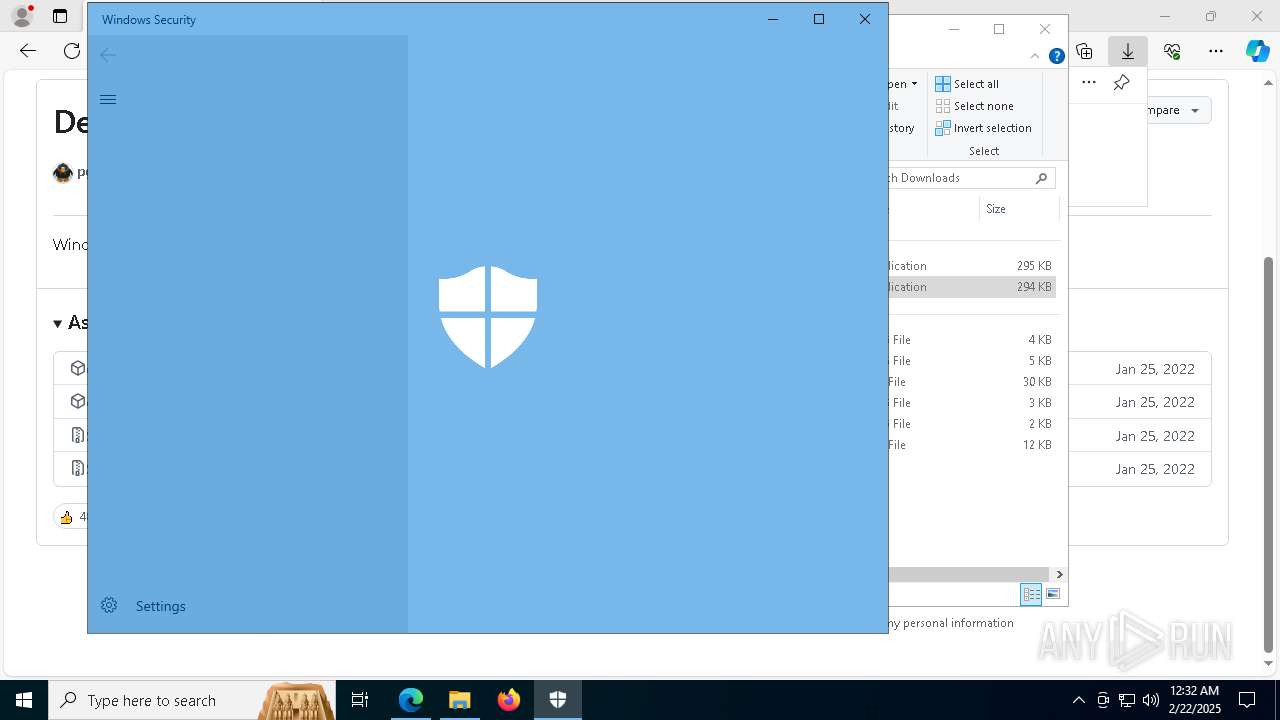
Task: Click Settings label in Windows Security sidebar
Action: pyautogui.click(x=160, y=606)
